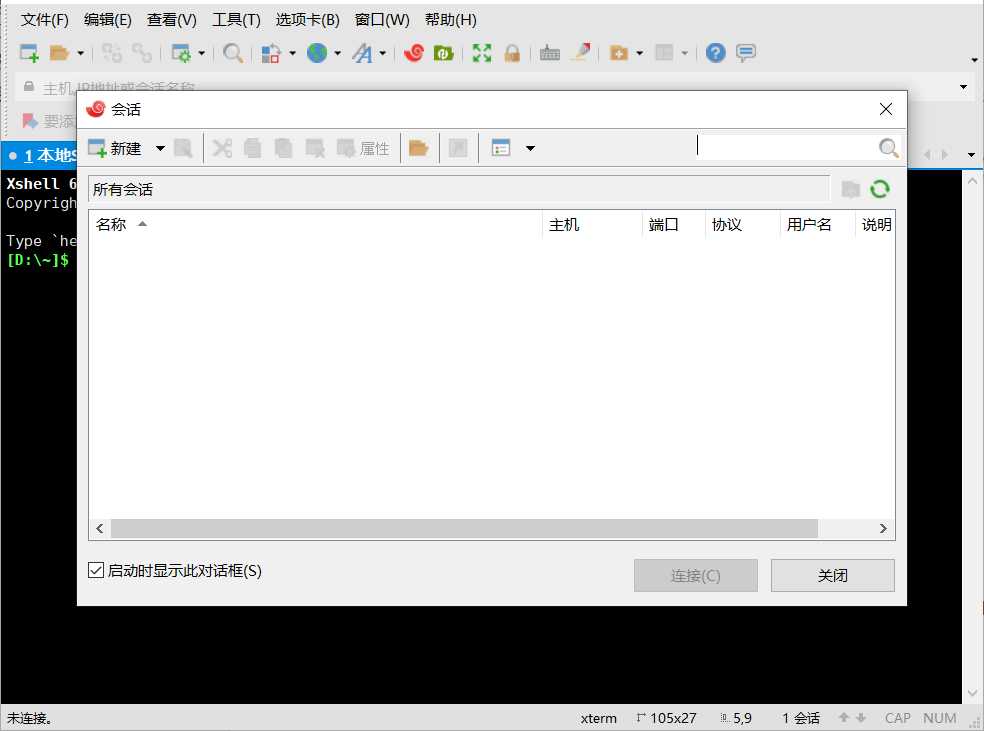Open the 工具(T) menu
Screen dimensions: 984x731
click(236, 20)
